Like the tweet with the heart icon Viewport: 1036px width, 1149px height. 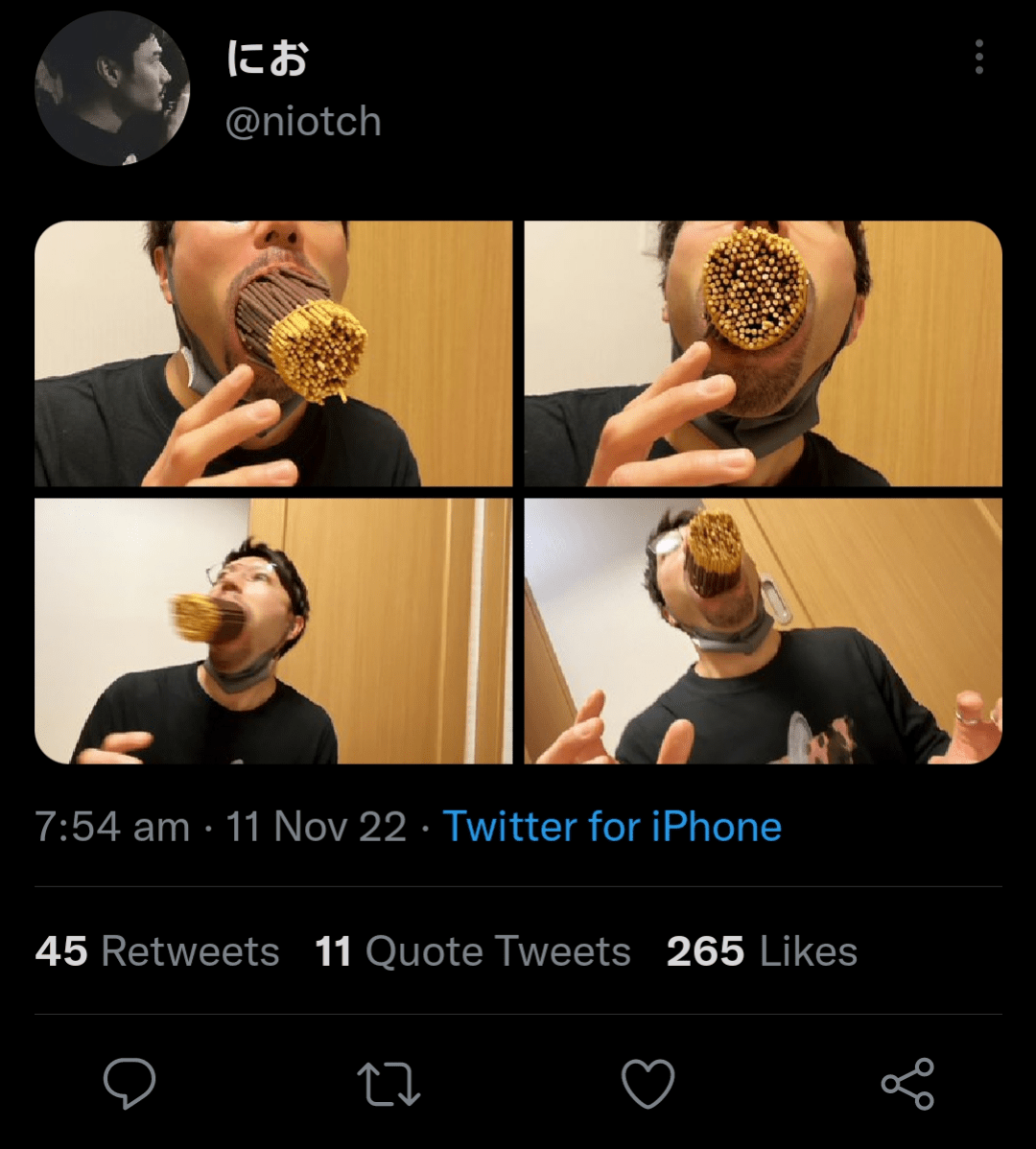(648, 1084)
